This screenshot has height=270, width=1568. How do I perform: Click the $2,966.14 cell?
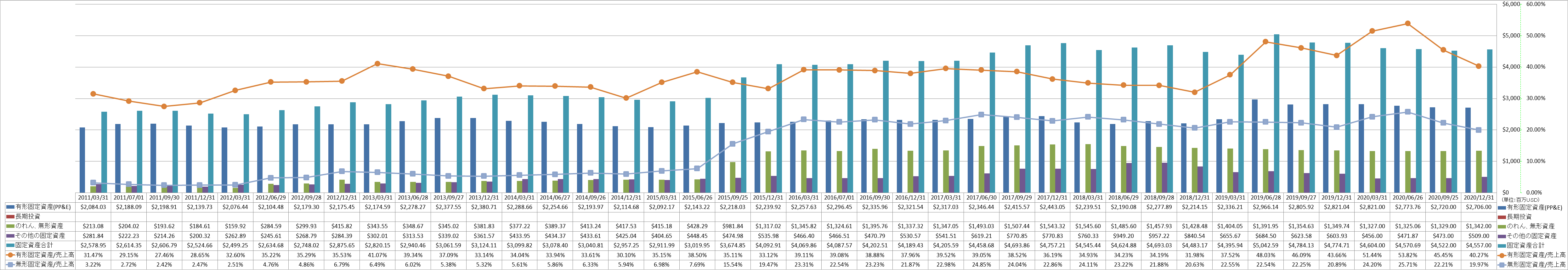pyautogui.click(x=1265, y=207)
